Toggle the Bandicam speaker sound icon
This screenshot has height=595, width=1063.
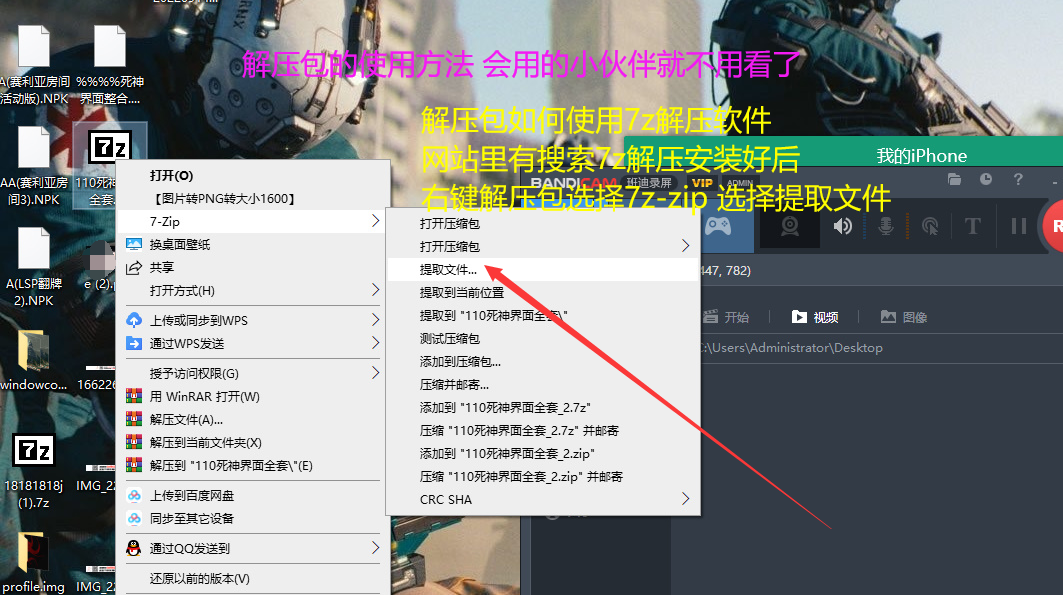tap(843, 226)
